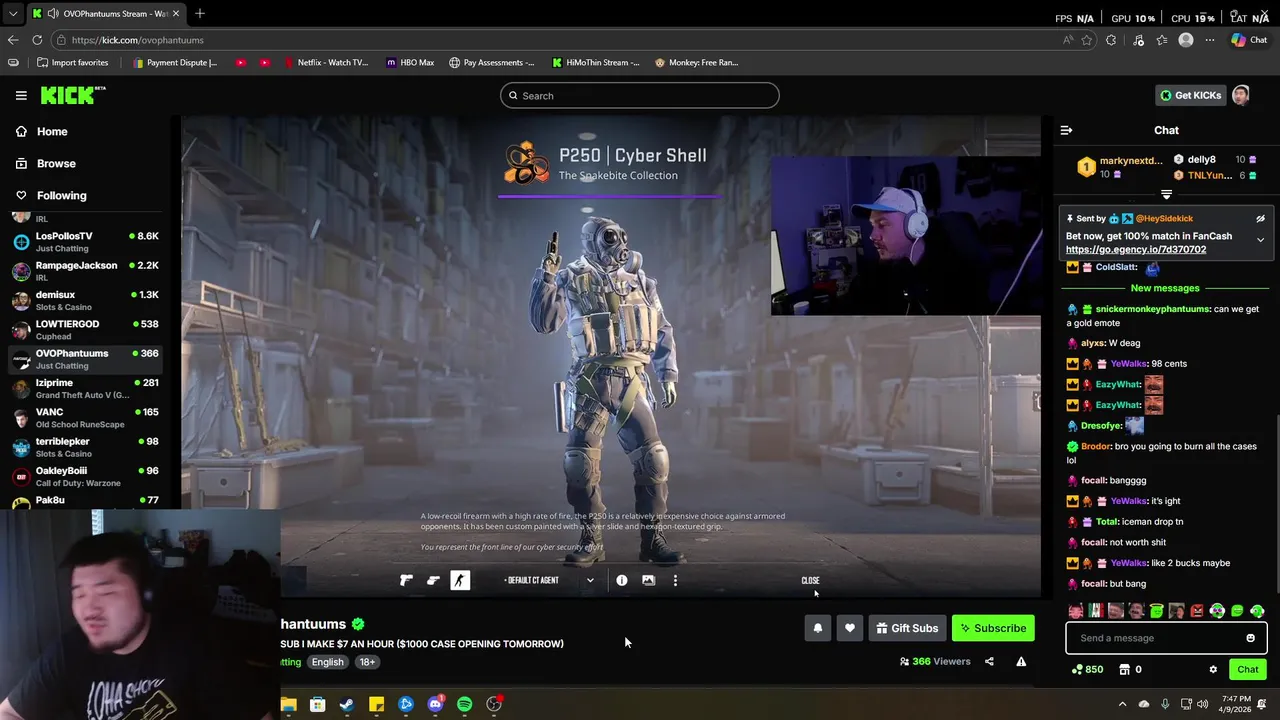Open the HBO Max bookmark
The width and height of the screenshot is (1280, 720).
pyautogui.click(x=409, y=62)
